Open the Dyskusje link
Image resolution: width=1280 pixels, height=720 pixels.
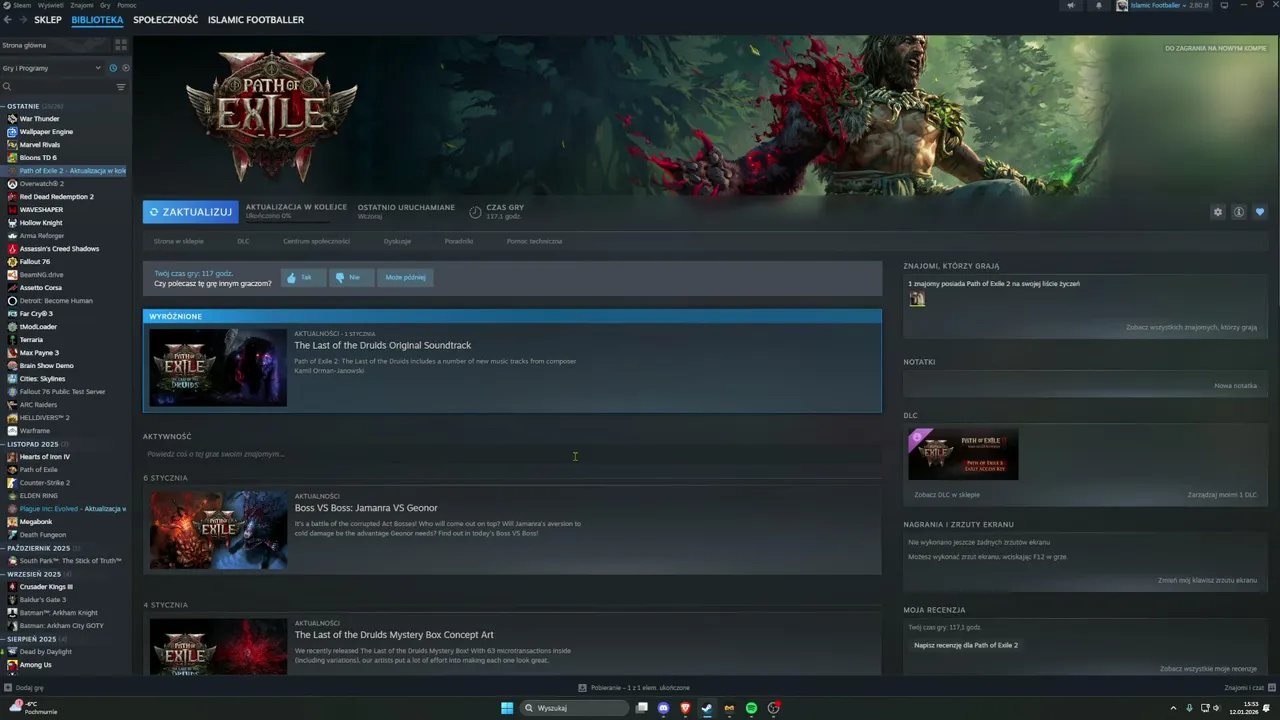tap(397, 241)
